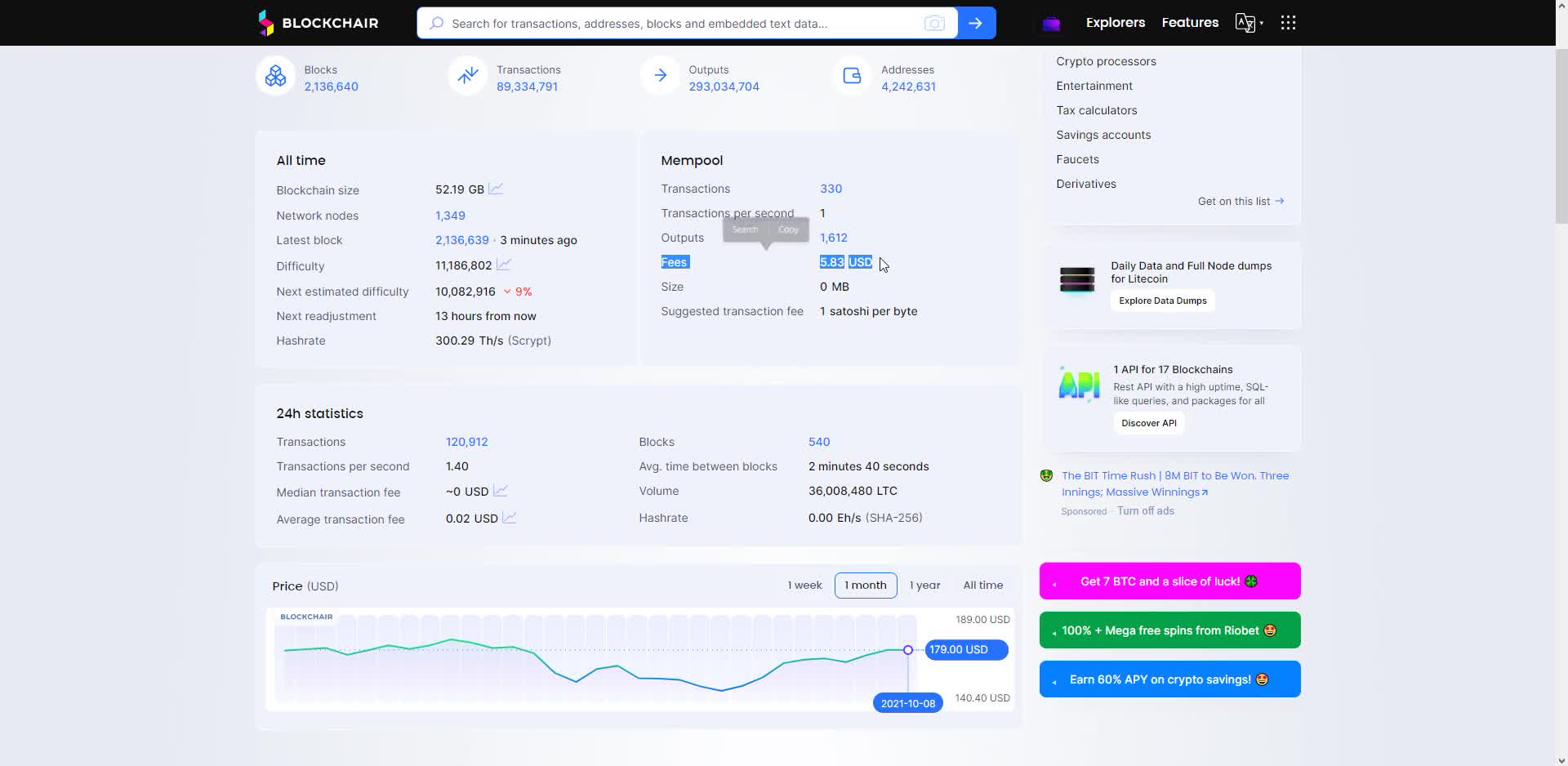Click the purple portfolio icon in header
Screen dimensions: 1568x766
[1051, 24]
